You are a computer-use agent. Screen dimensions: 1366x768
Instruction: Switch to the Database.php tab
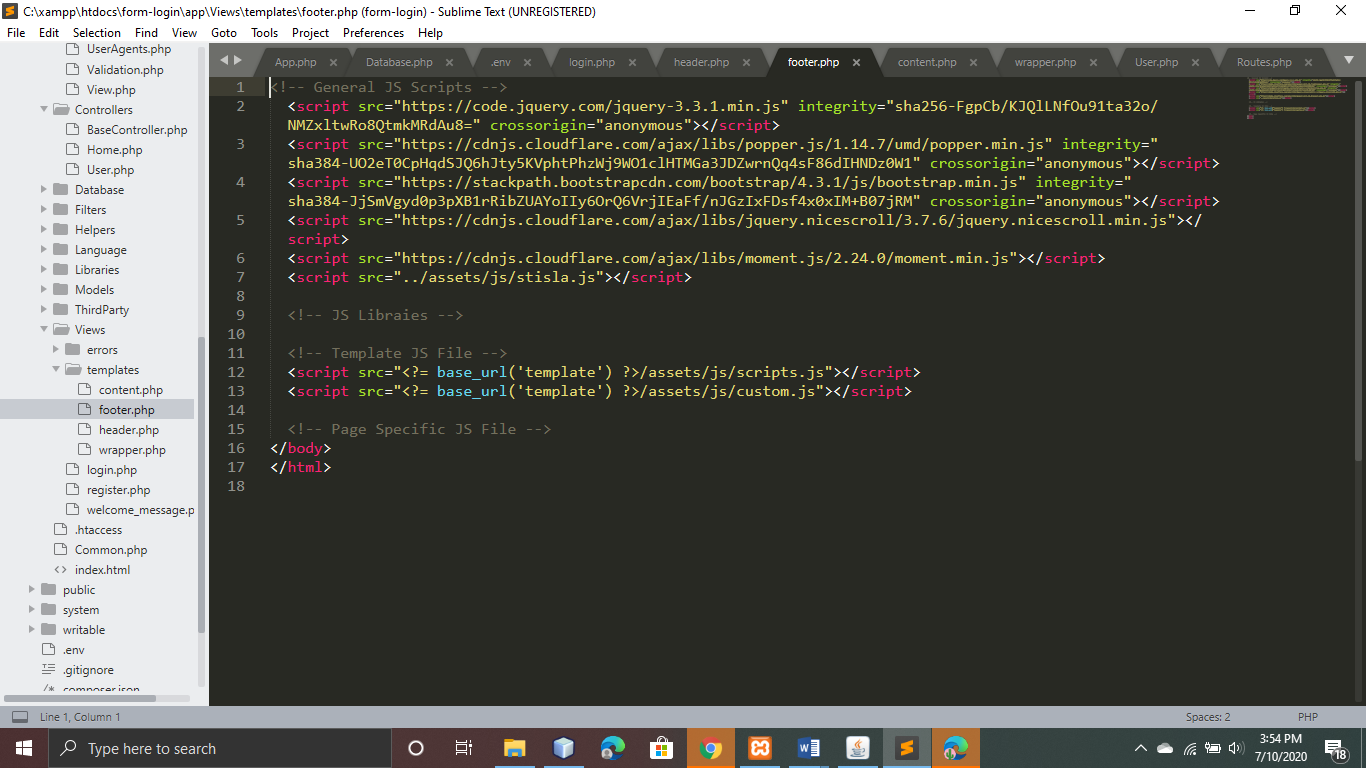(x=399, y=62)
